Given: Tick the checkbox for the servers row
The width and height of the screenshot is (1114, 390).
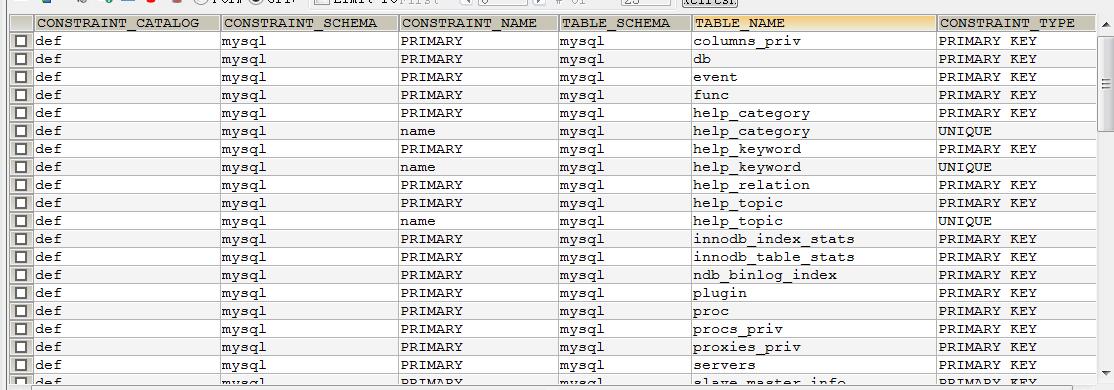Looking at the screenshot, I should pyautogui.click(x=21, y=365).
